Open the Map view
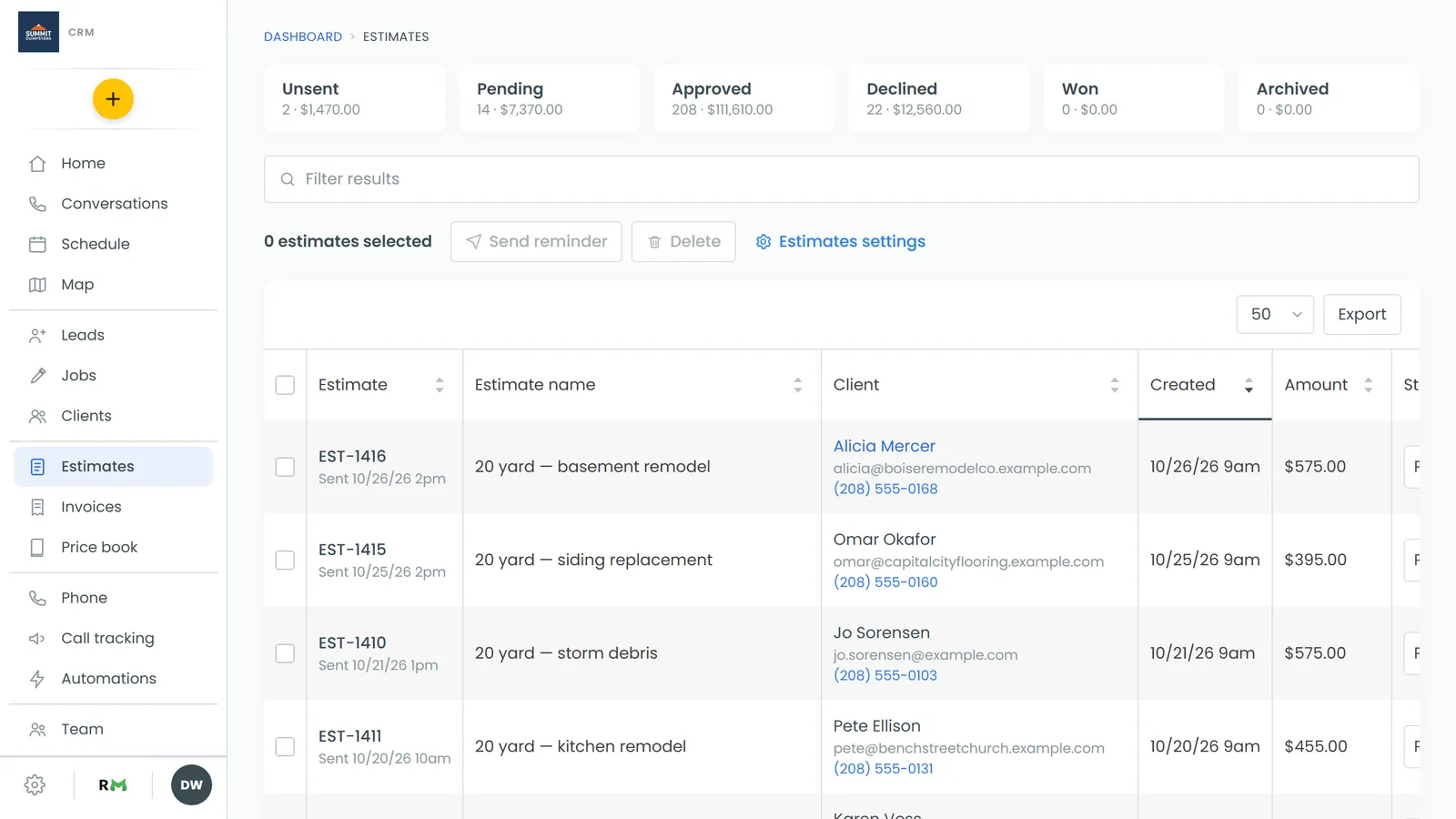The height and width of the screenshot is (819, 1456). tap(113, 285)
